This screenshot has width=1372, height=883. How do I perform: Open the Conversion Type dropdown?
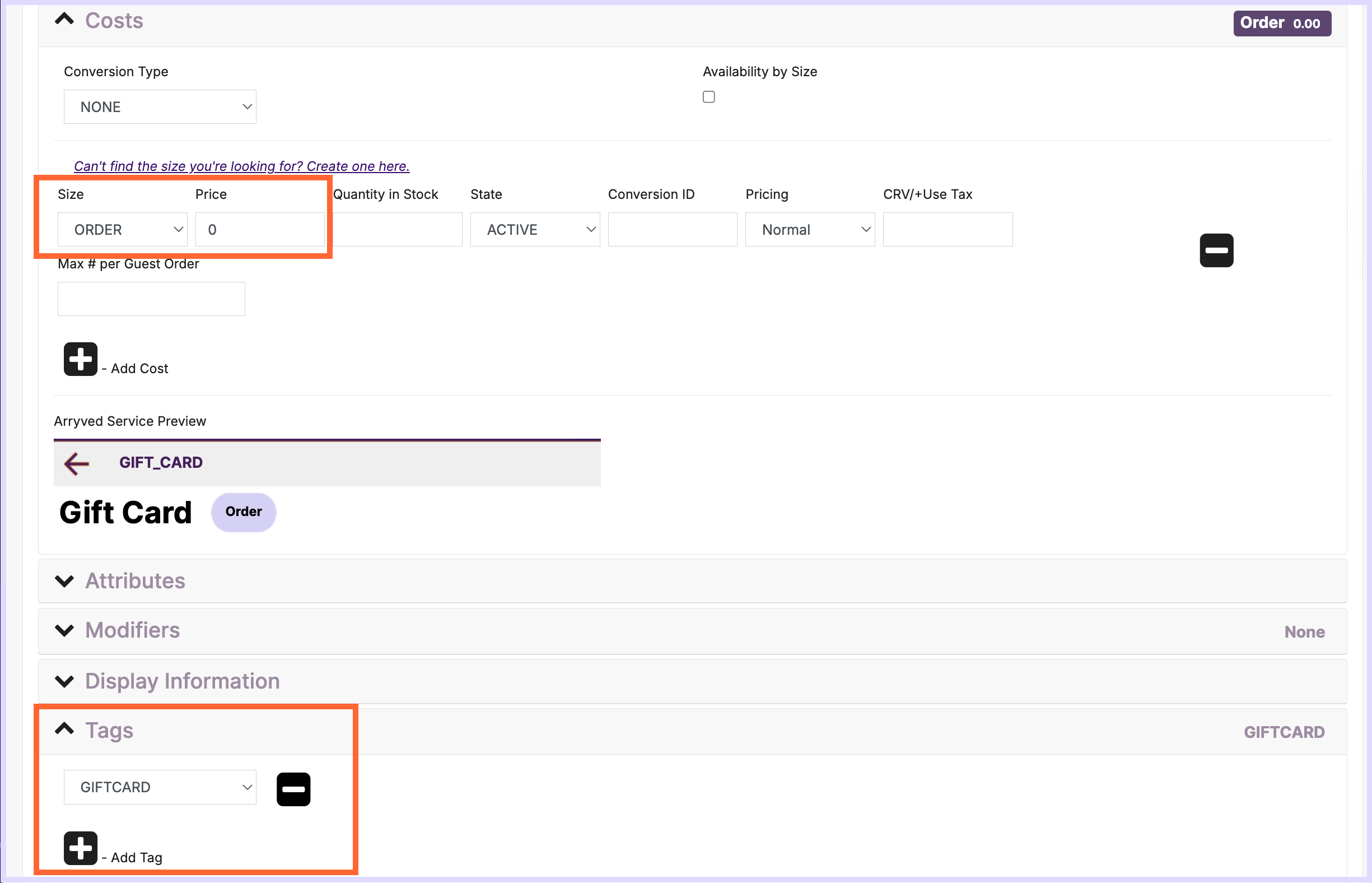pos(160,106)
